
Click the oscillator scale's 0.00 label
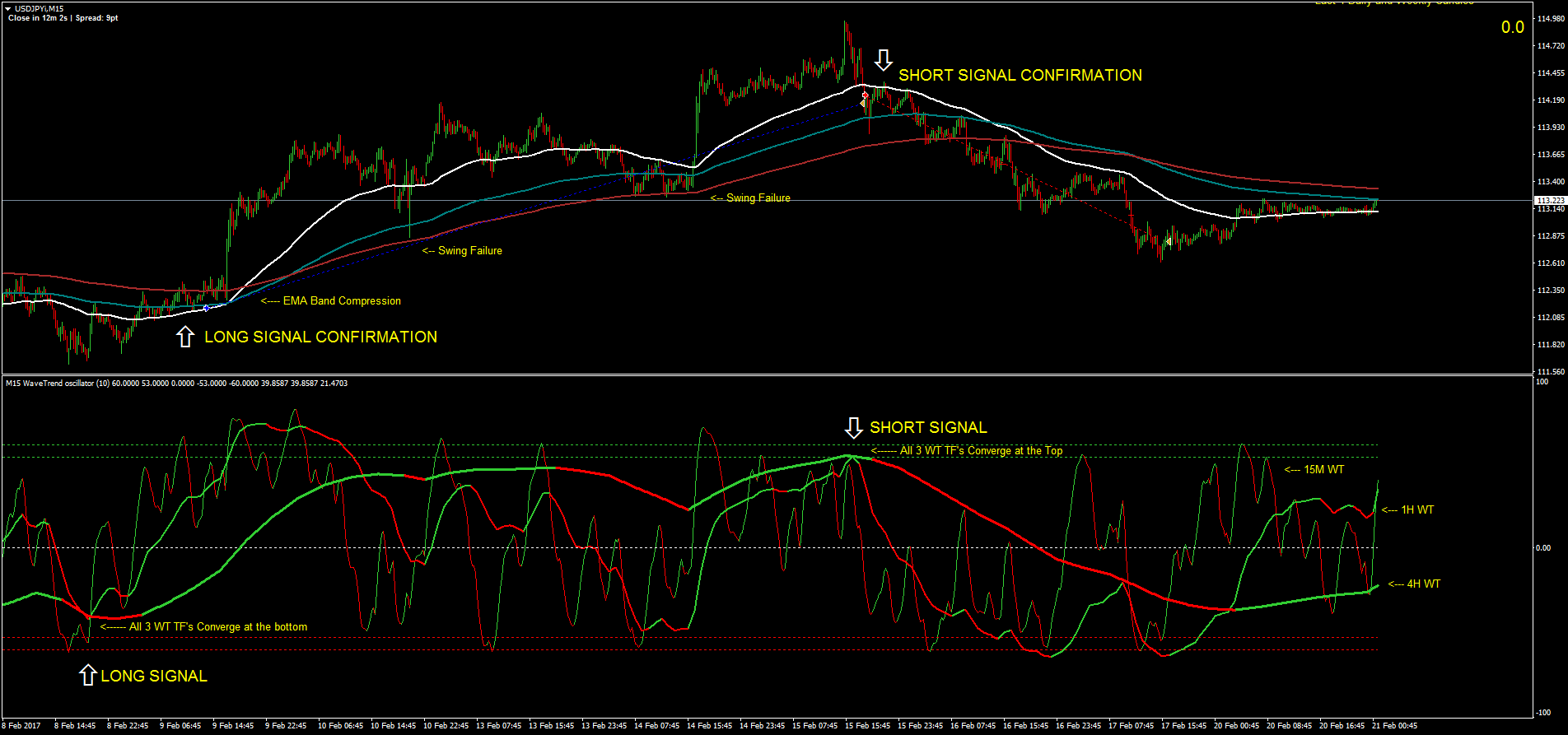(1543, 548)
